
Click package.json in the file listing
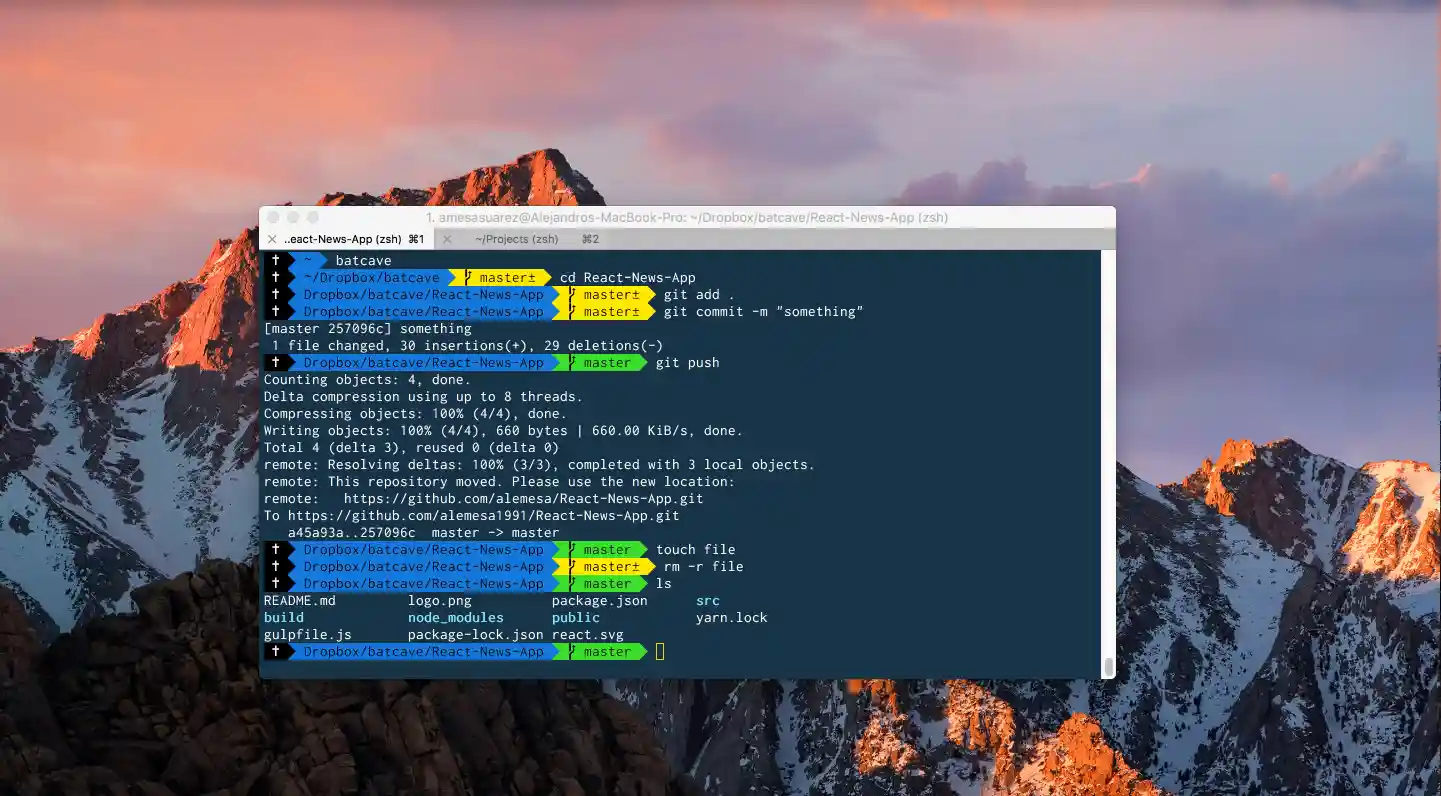599,601
